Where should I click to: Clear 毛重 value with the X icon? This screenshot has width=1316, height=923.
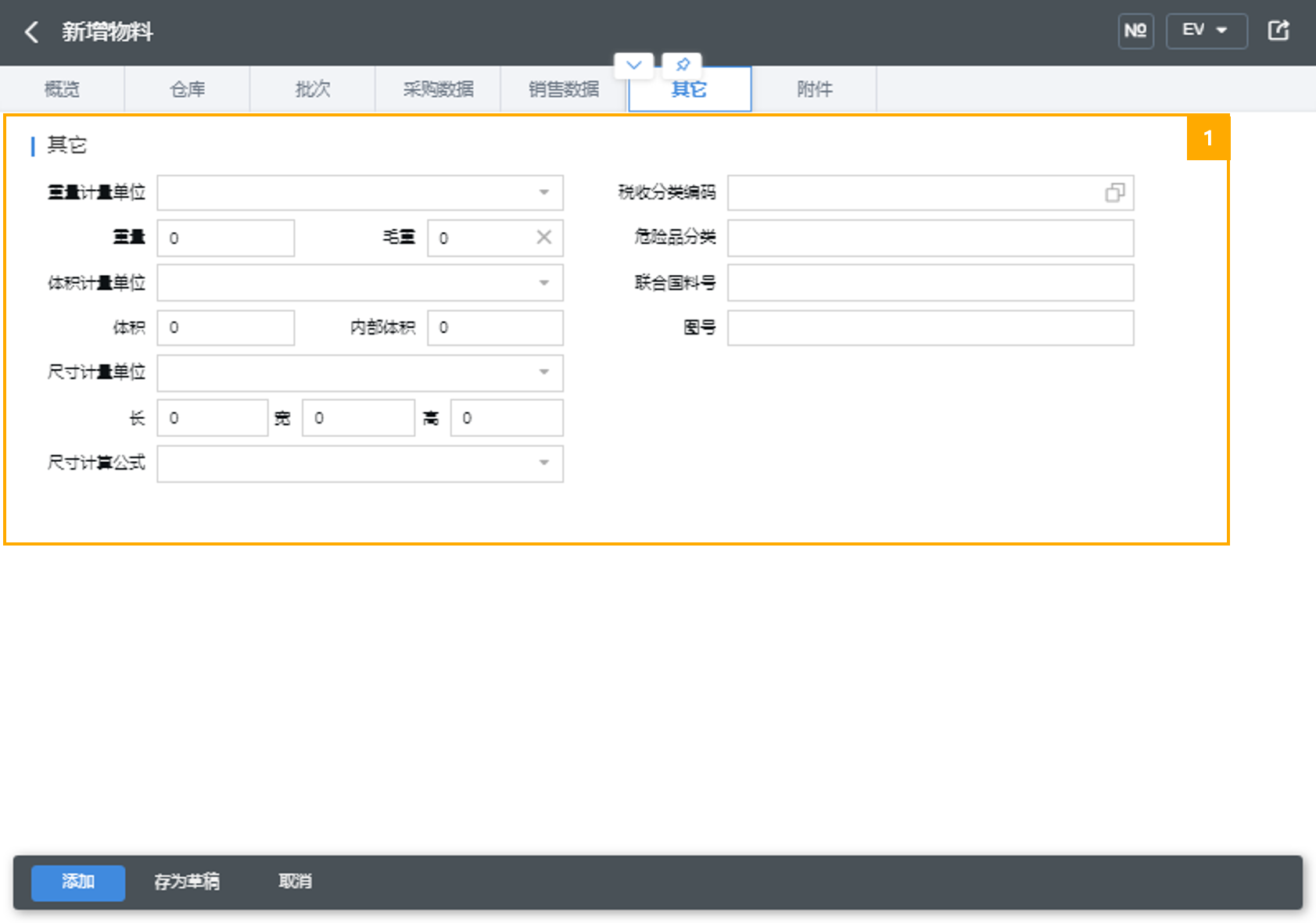[544, 238]
